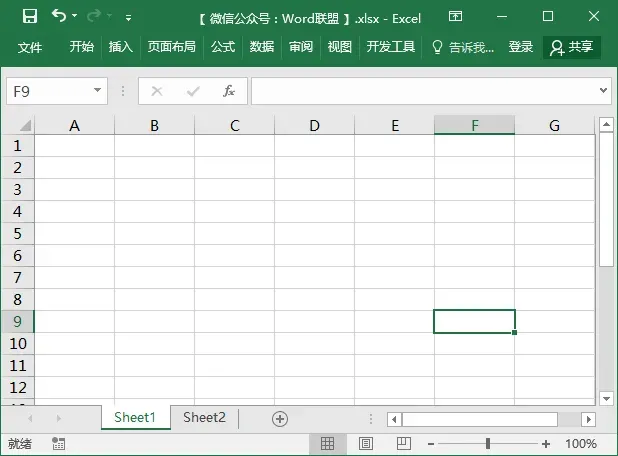Click the Ribbon Display Options icon
The width and height of the screenshot is (618, 456).
(x=455, y=16)
